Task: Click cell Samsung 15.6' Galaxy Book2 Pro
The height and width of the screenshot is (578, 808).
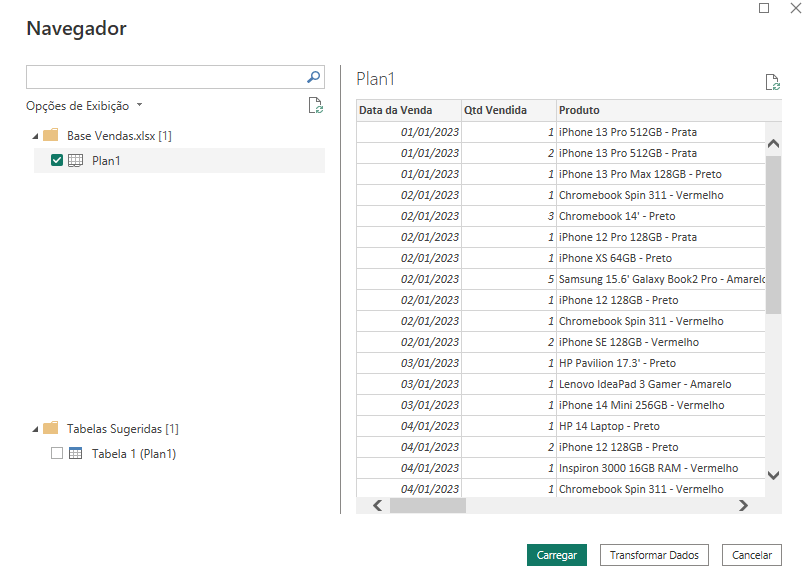Action: coord(662,279)
